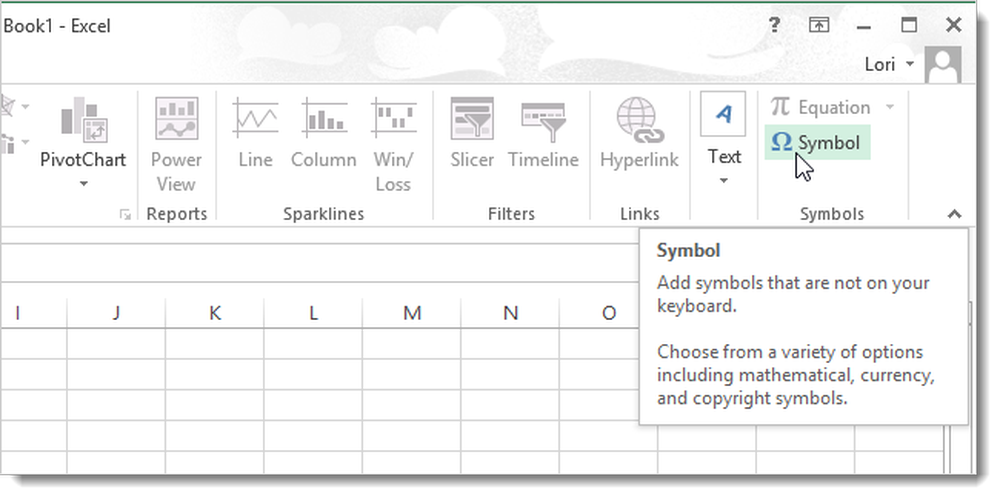Expand the Equation dropdown arrow

point(890,107)
